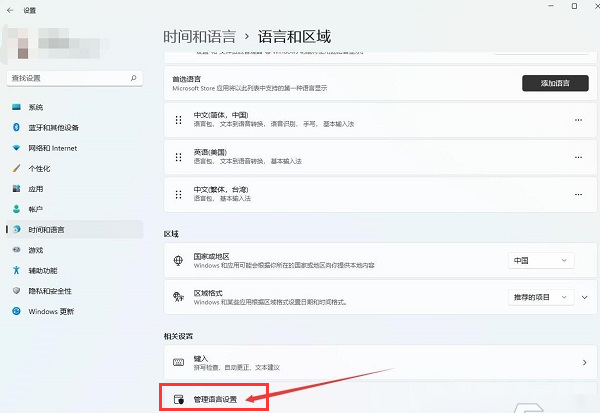Click the globe clock icon for 时间和语言
The height and width of the screenshot is (413, 600).
coord(16,229)
